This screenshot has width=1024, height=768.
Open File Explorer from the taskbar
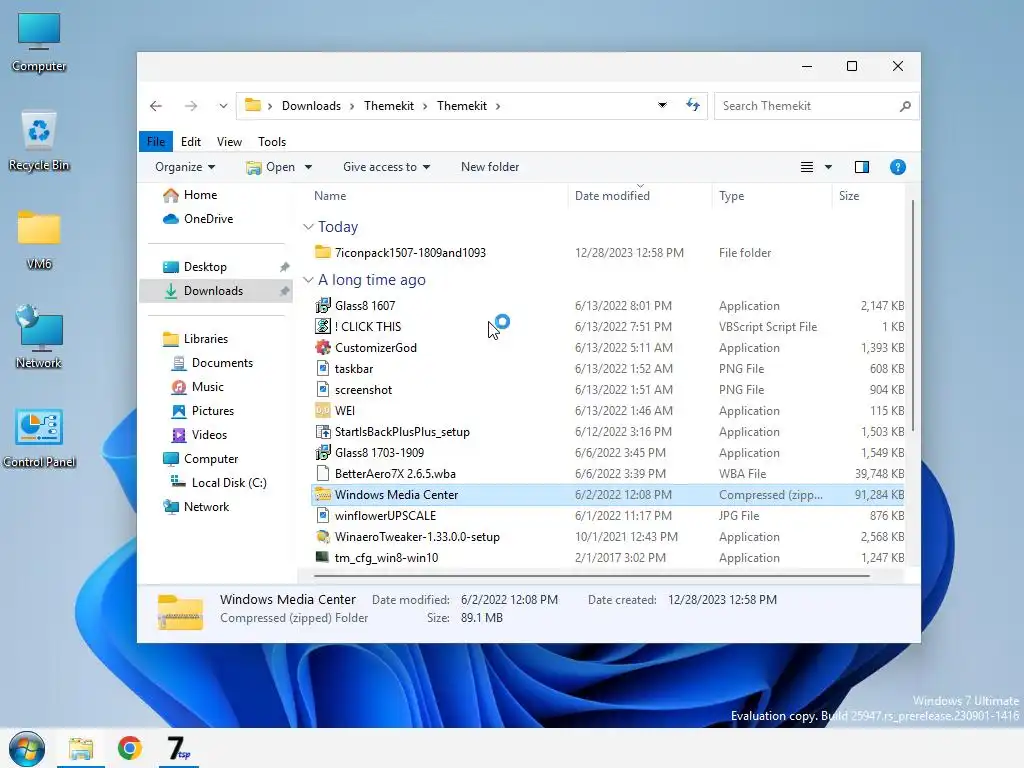click(x=81, y=748)
